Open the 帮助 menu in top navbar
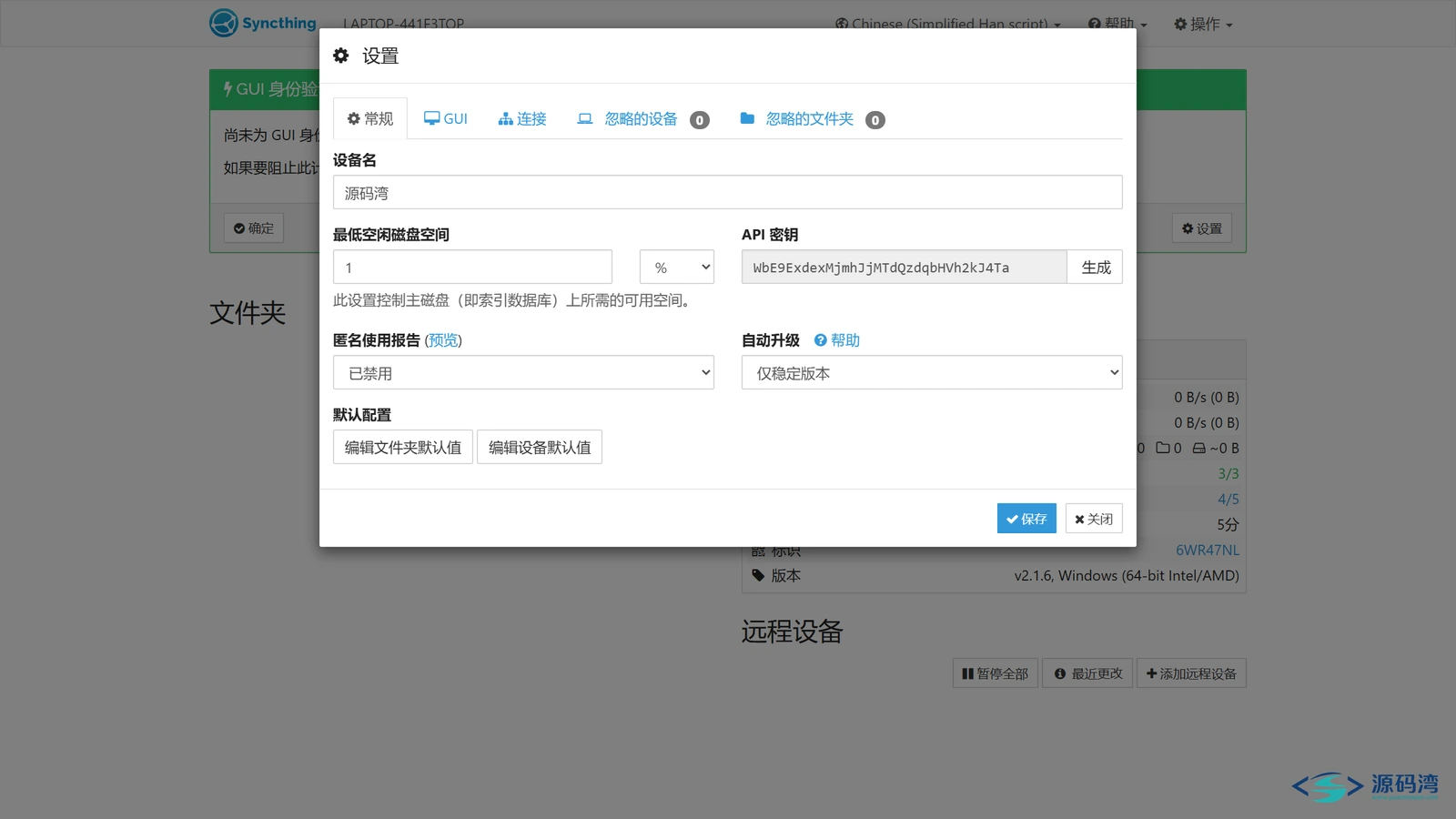The height and width of the screenshot is (819, 1456). (x=1117, y=24)
